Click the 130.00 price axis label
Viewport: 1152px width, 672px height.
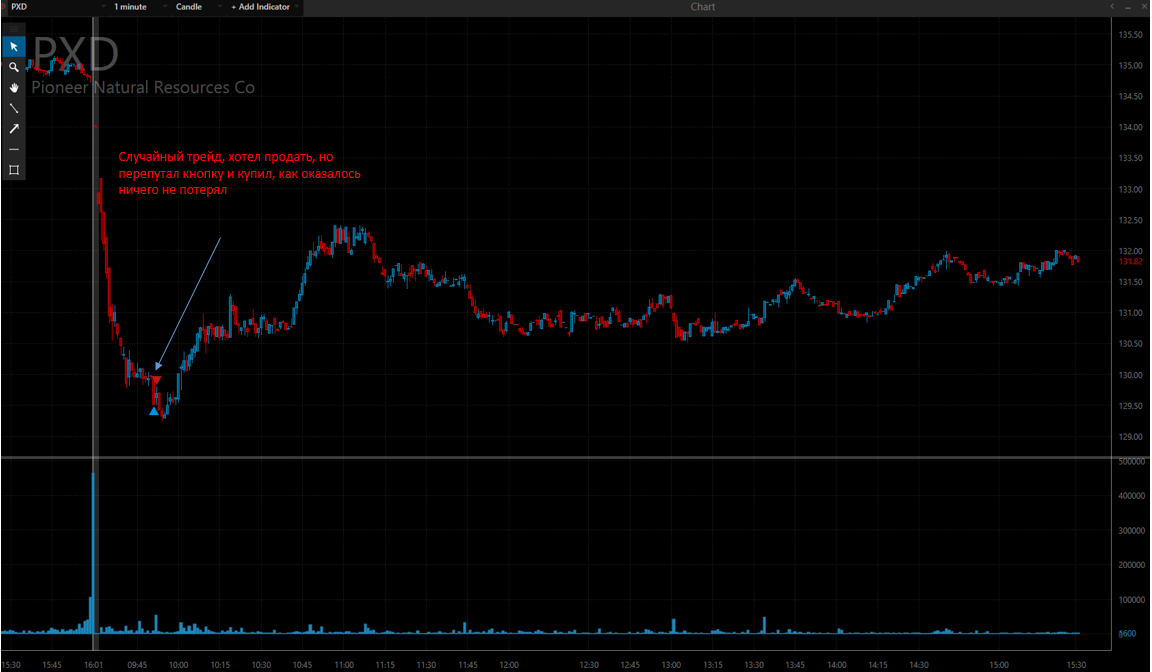[x=1131, y=375]
